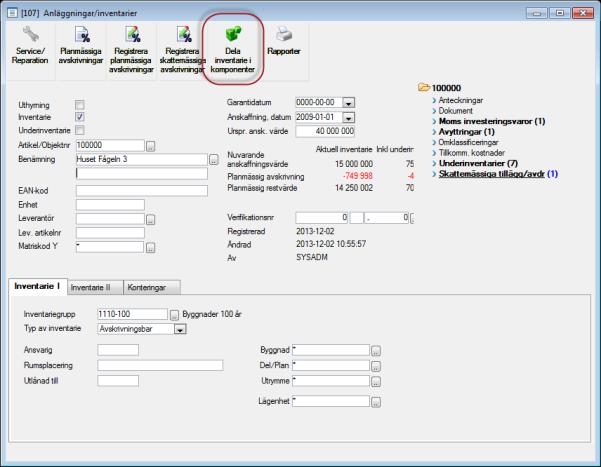
Task: Click the Artikel/Objektnr field with 100000
Action: click(110, 145)
